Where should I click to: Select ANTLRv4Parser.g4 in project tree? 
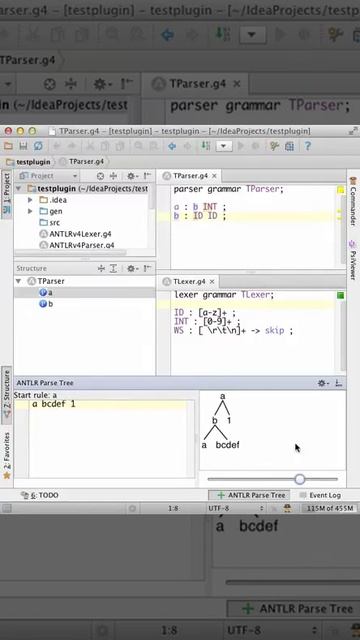[76, 245]
